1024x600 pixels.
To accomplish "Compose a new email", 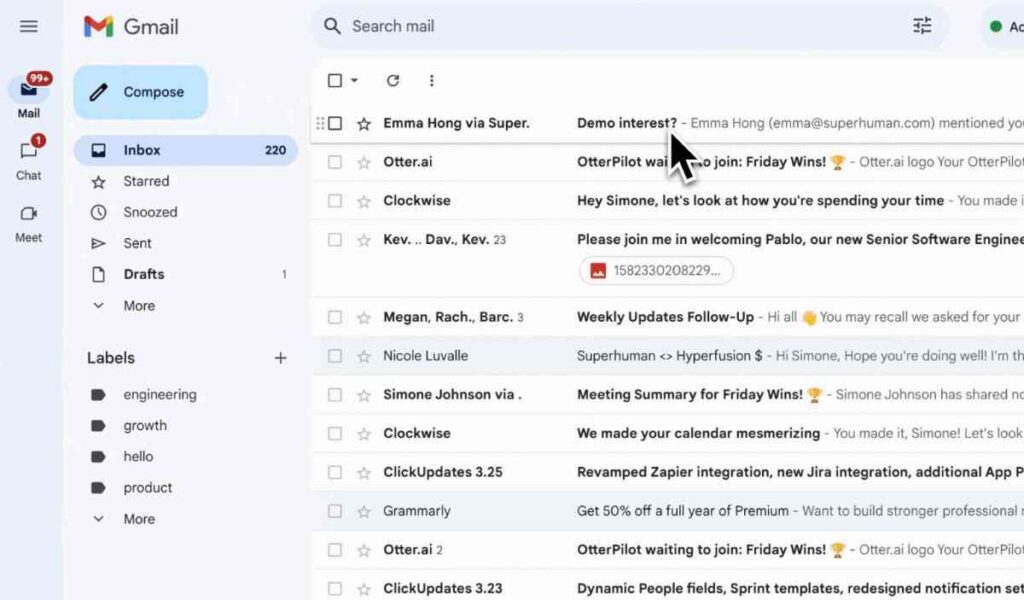I will (x=141, y=92).
